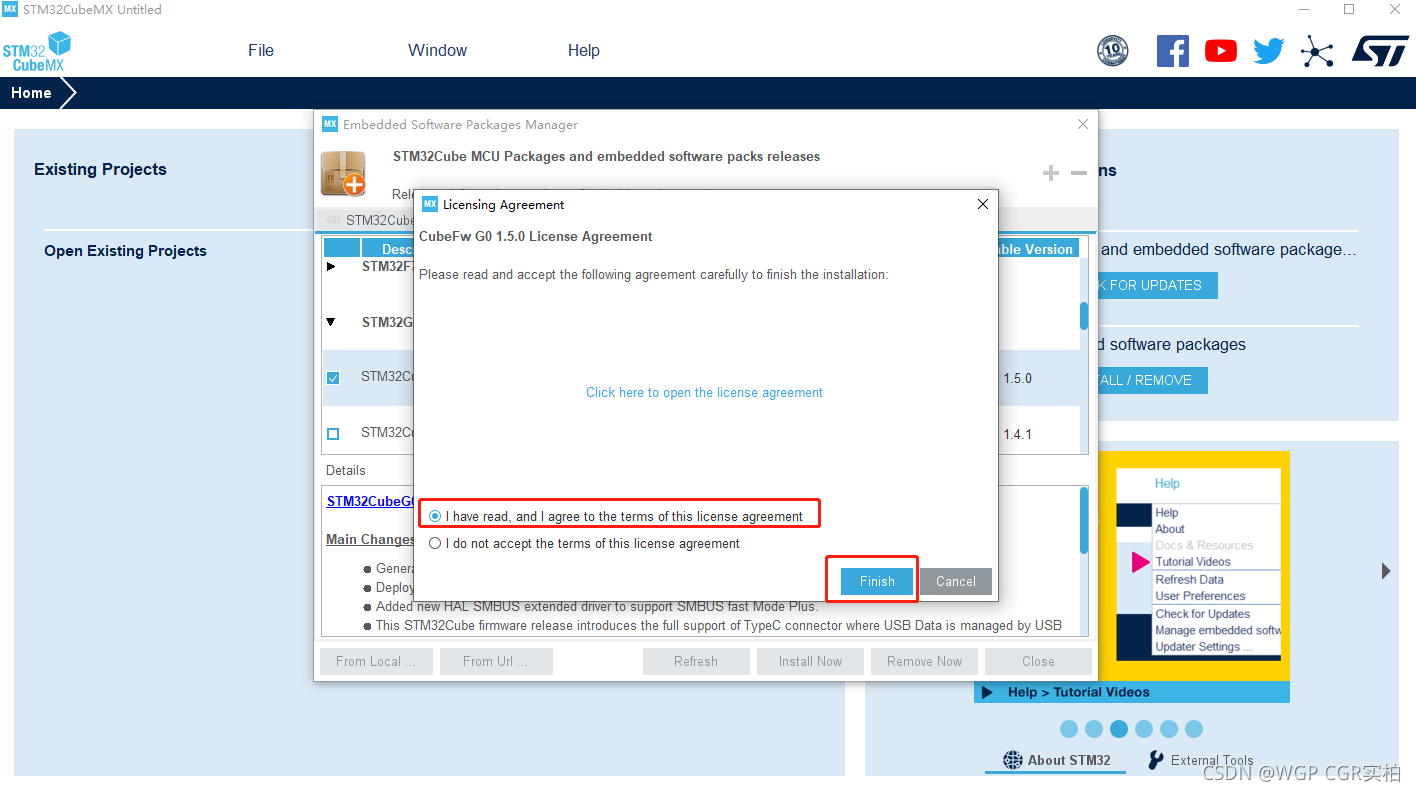
Task: Click the 'Main Changes' heading in Details
Action: 370,539
